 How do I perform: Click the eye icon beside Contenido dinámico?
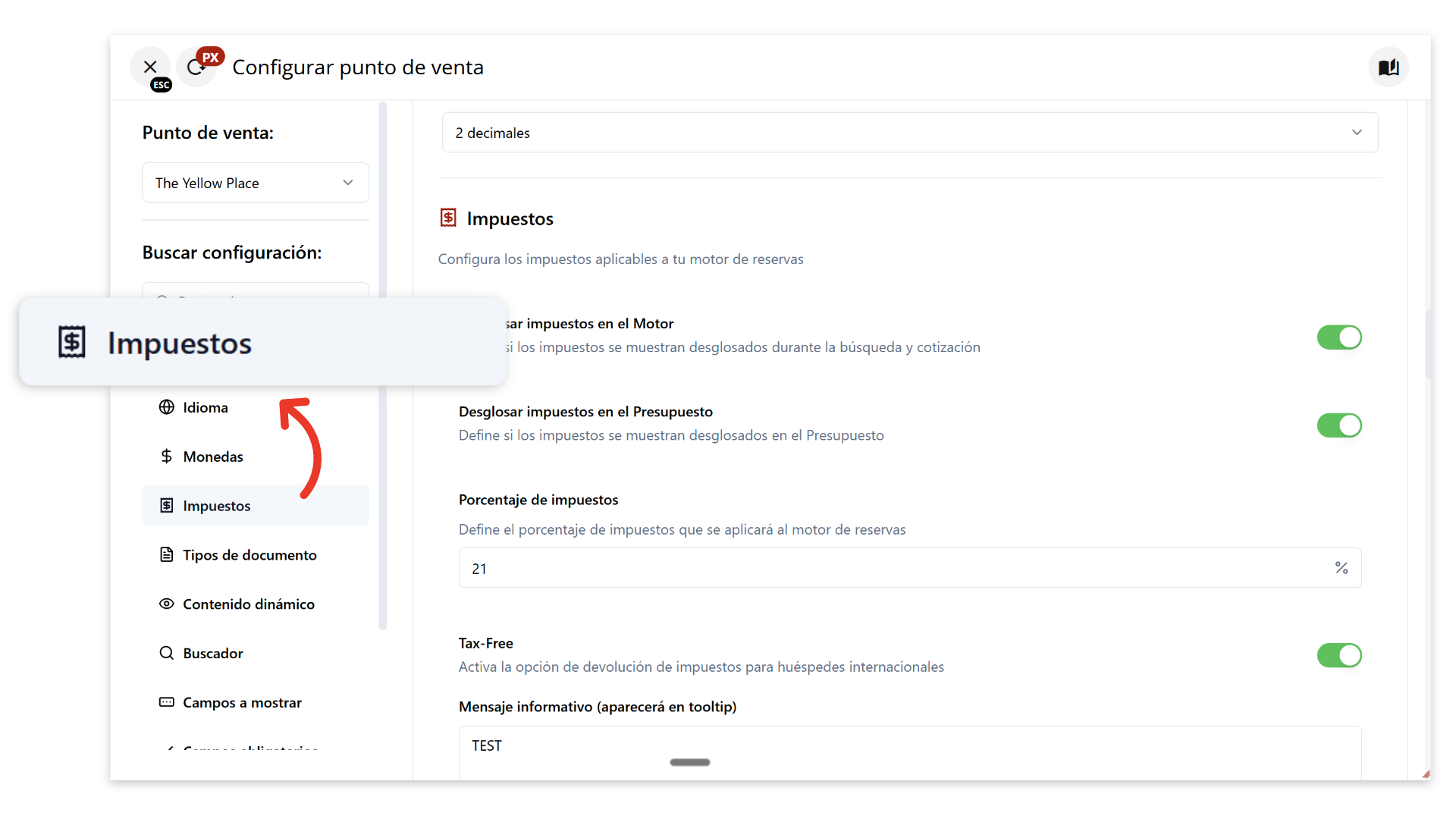[167, 604]
